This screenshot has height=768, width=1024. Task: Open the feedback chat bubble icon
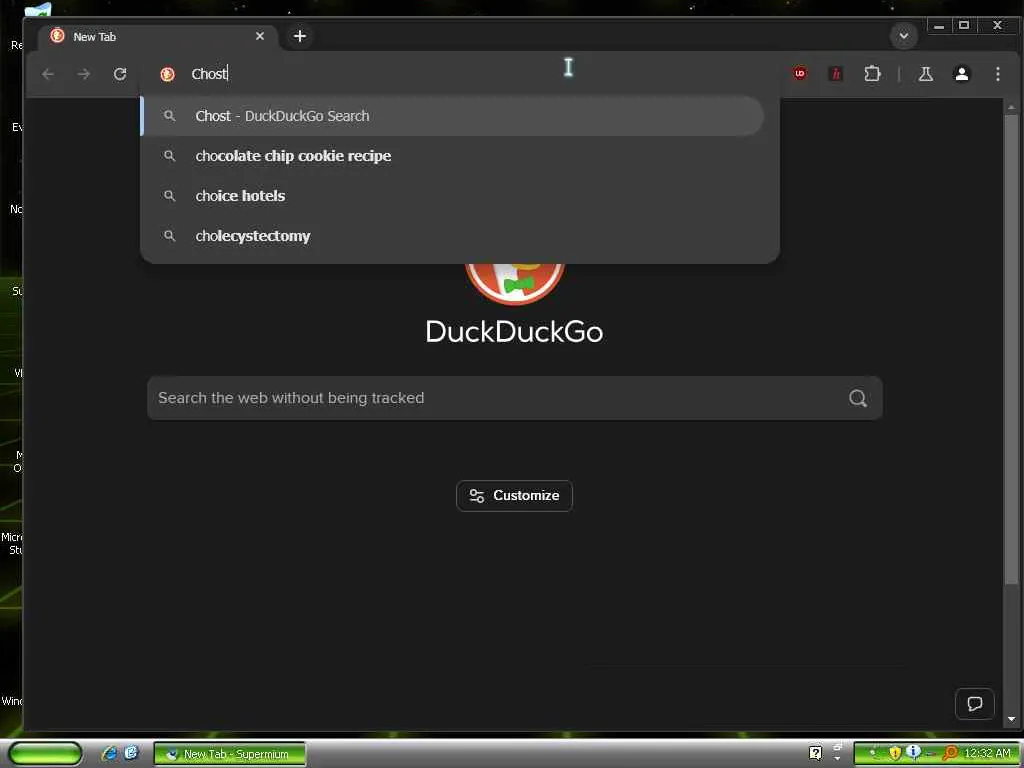tap(974, 704)
